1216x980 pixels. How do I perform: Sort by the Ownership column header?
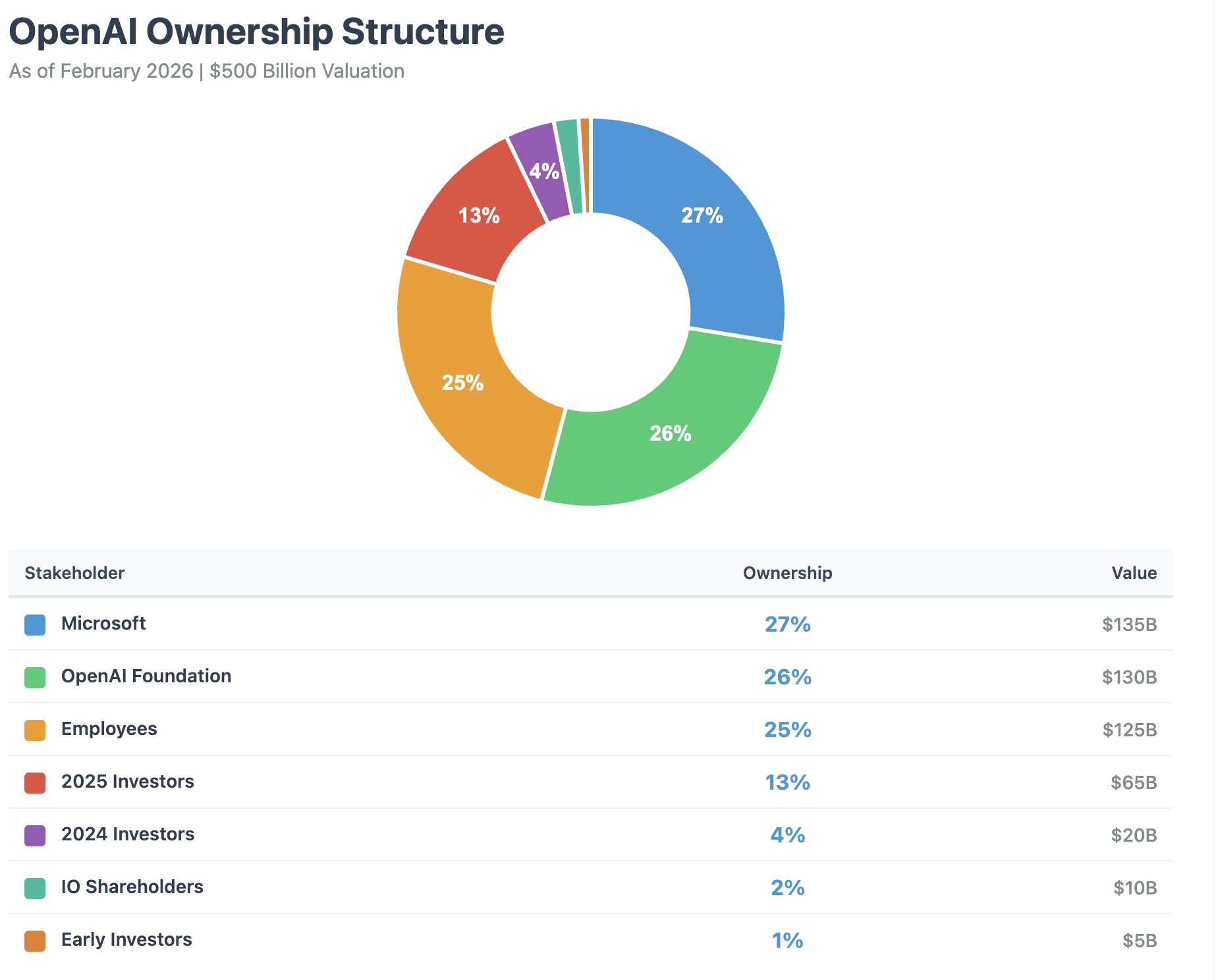(787, 573)
